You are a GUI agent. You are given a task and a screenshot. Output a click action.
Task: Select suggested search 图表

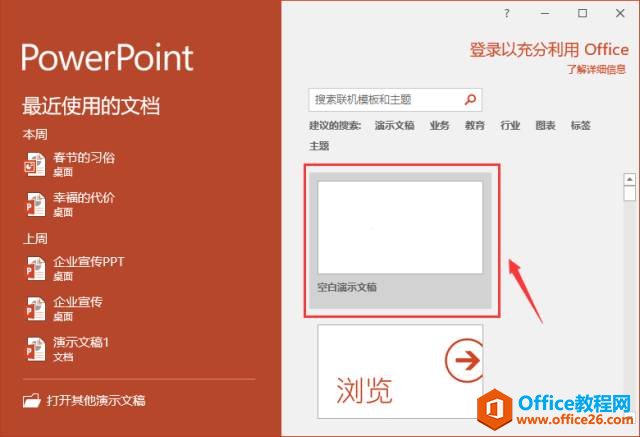tap(546, 126)
